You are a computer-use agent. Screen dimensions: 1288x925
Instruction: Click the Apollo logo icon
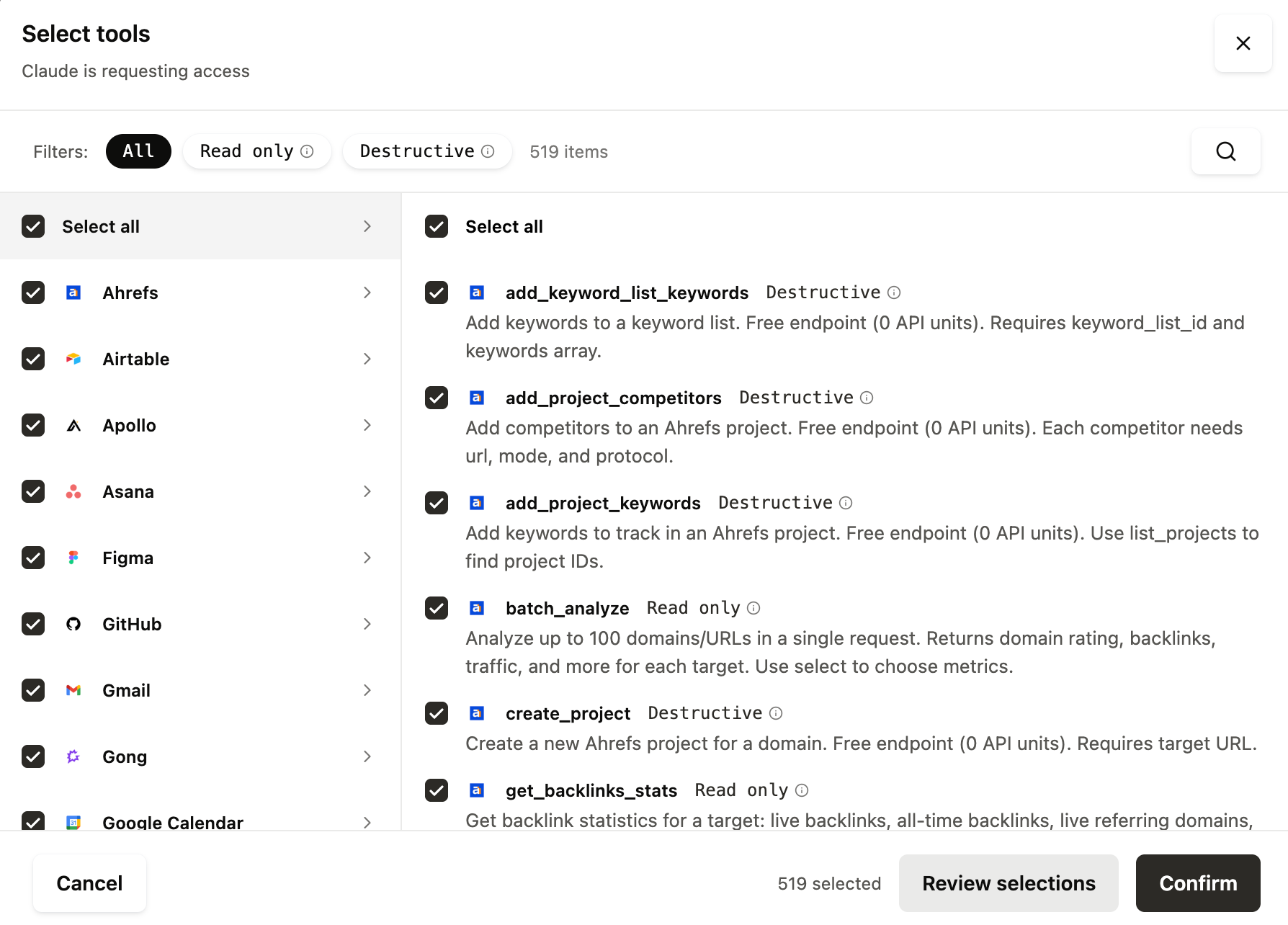73,425
